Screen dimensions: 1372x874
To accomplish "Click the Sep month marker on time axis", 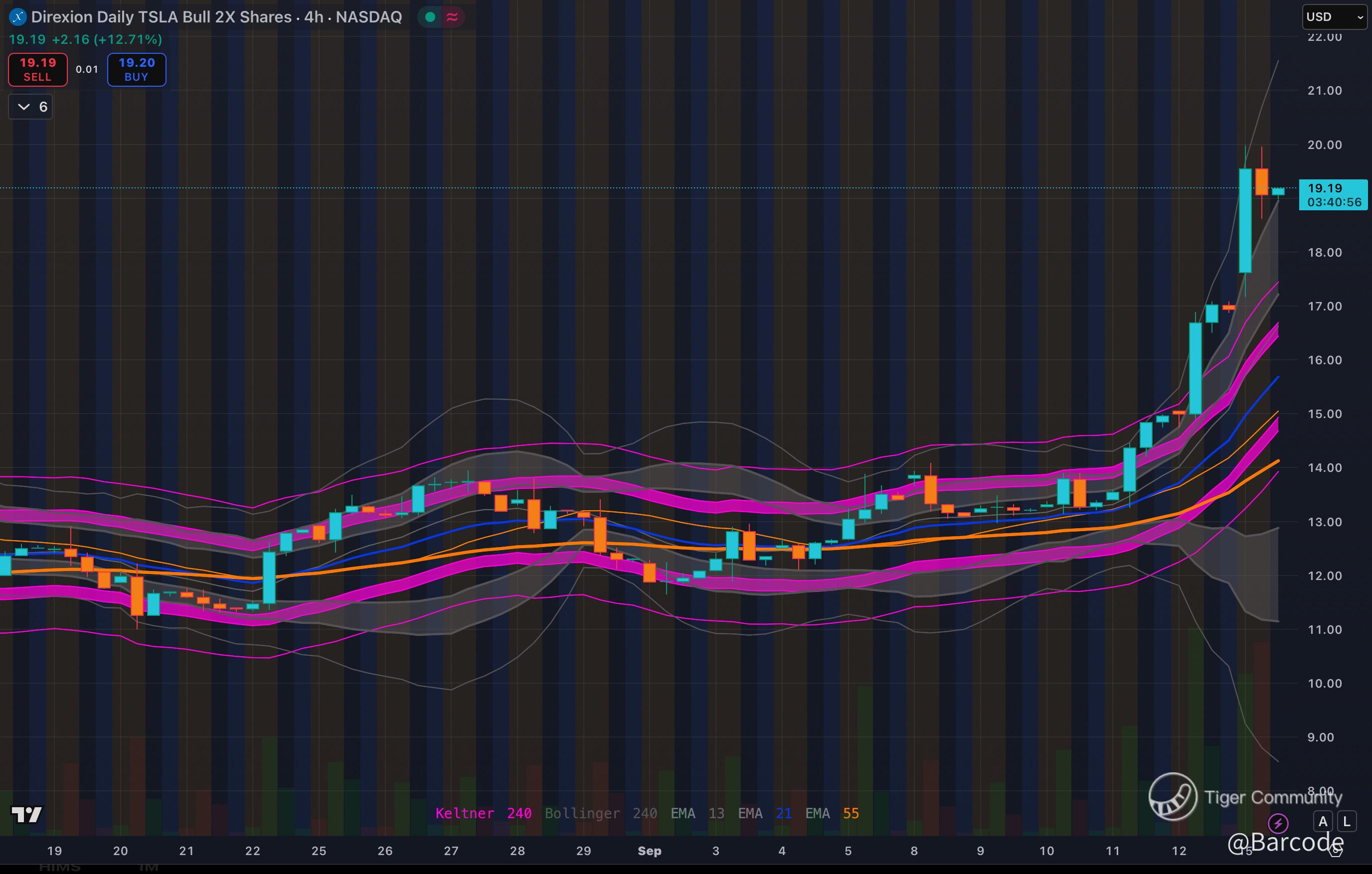I will [x=649, y=851].
